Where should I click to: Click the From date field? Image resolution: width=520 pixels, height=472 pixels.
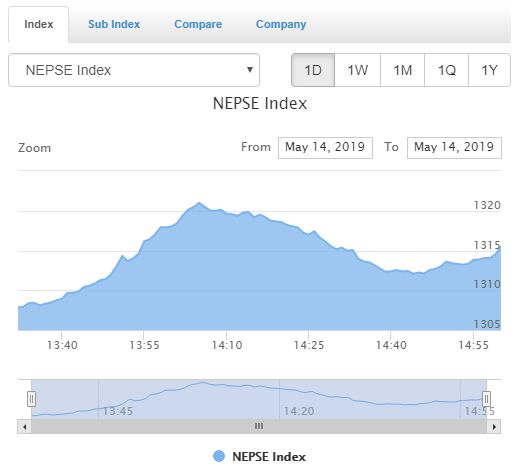(325, 148)
